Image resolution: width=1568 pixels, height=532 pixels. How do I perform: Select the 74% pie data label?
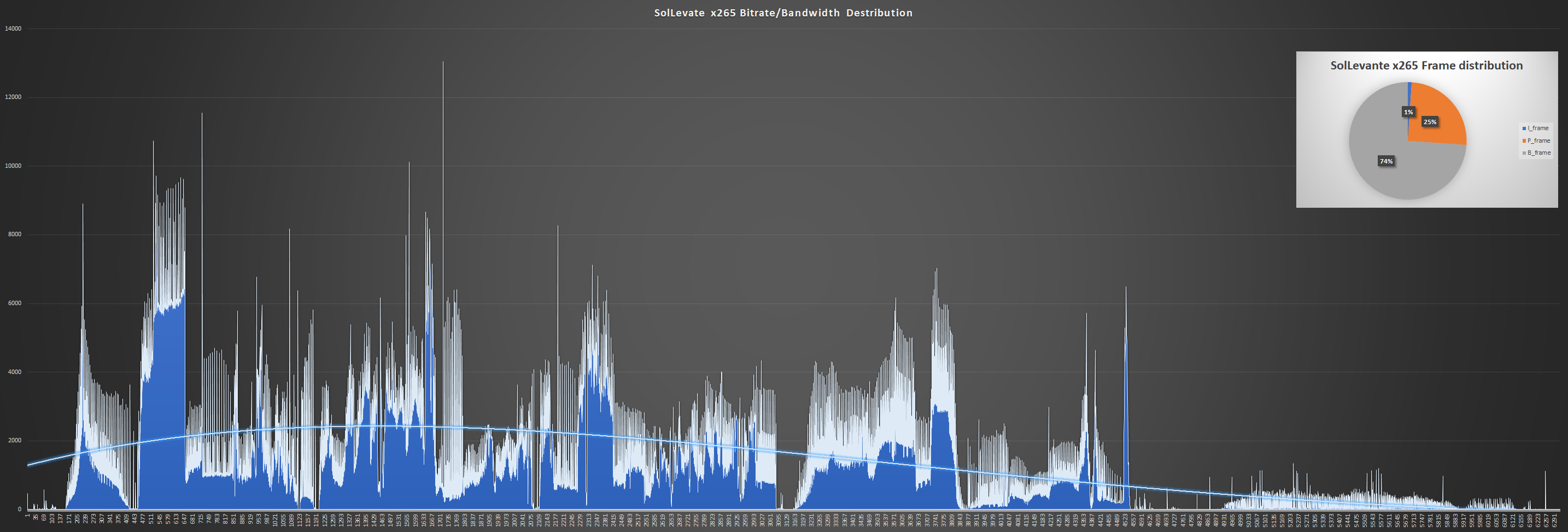pyautogui.click(x=1386, y=161)
